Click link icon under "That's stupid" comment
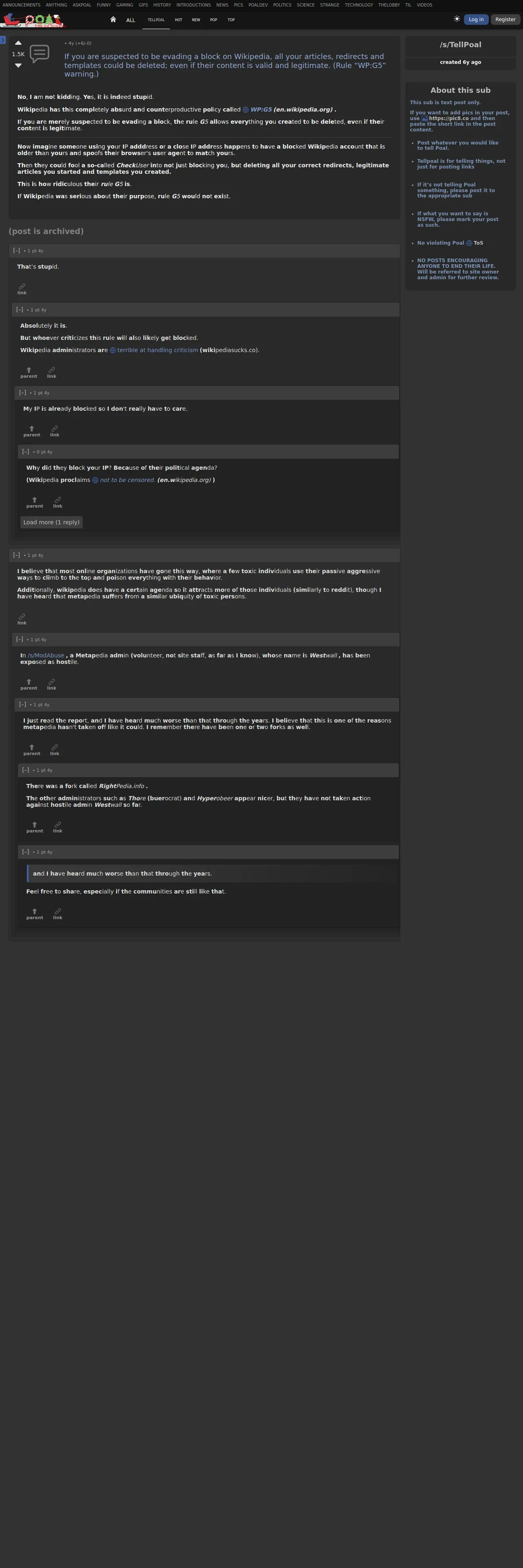 [x=22, y=289]
